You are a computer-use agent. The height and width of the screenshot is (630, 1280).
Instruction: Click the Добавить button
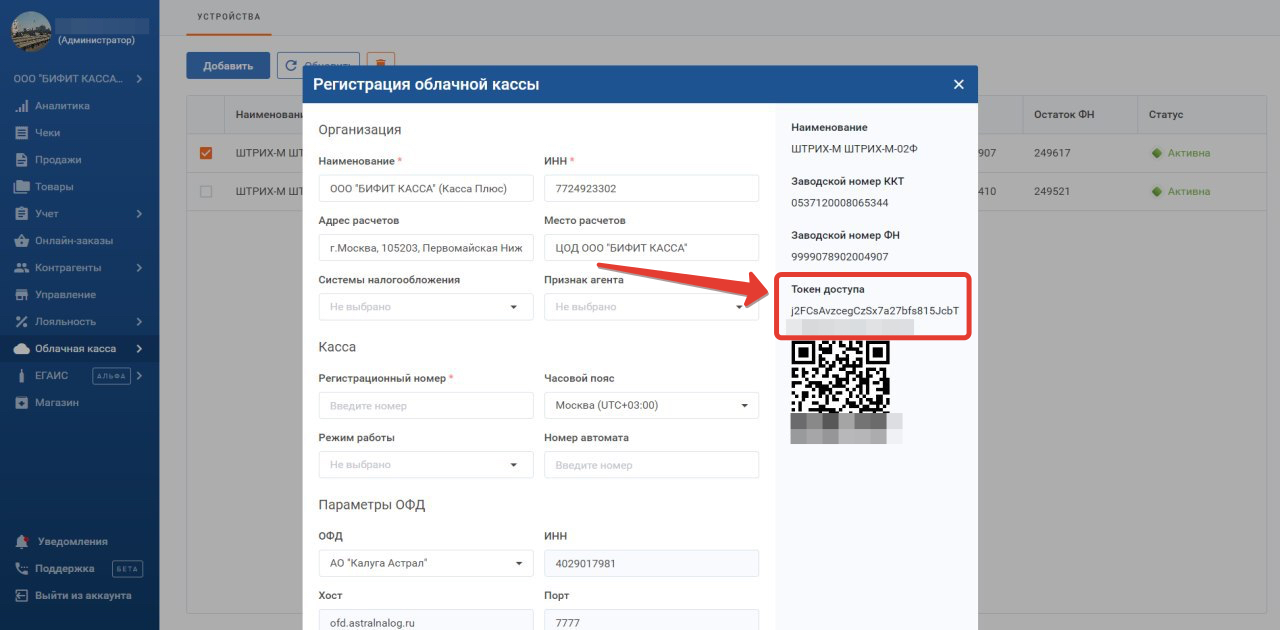point(228,66)
